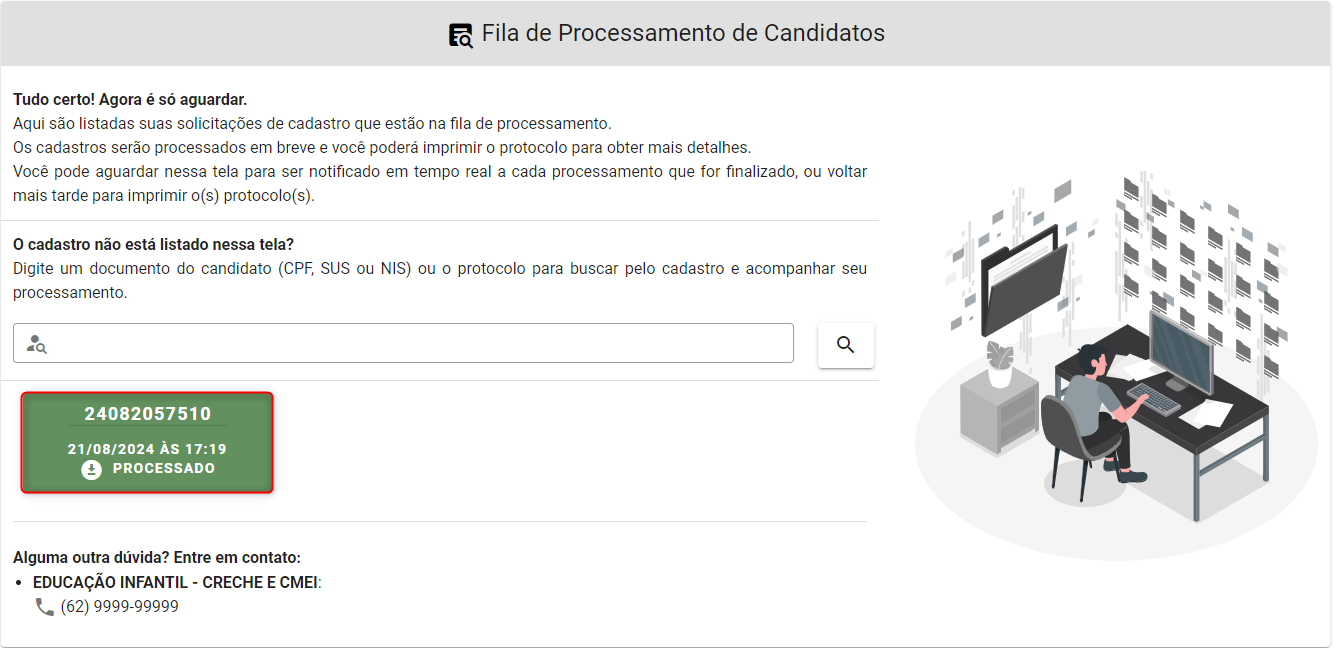Click the heading Tudo certo! Agora é só aguardar
This screenshot has width=1334, height=648.
[130, 100]
